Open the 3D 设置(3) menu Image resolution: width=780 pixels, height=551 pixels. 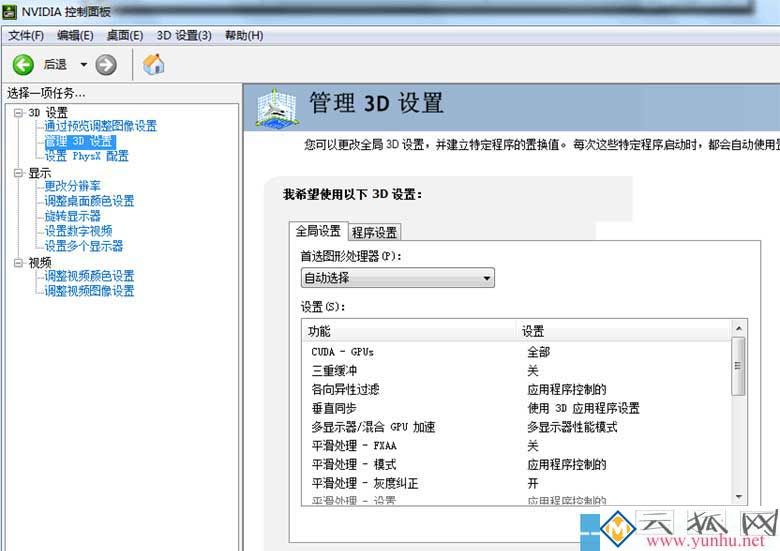[x=184, y=36]
